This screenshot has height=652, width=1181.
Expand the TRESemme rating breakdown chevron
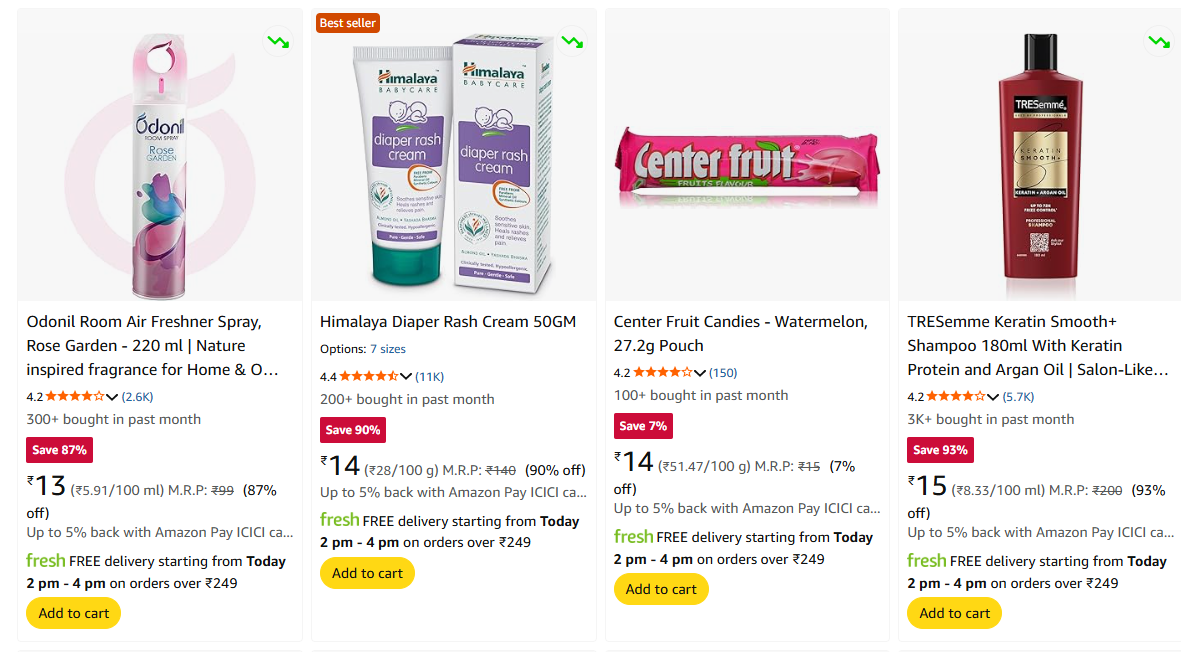tap(993, 397)
